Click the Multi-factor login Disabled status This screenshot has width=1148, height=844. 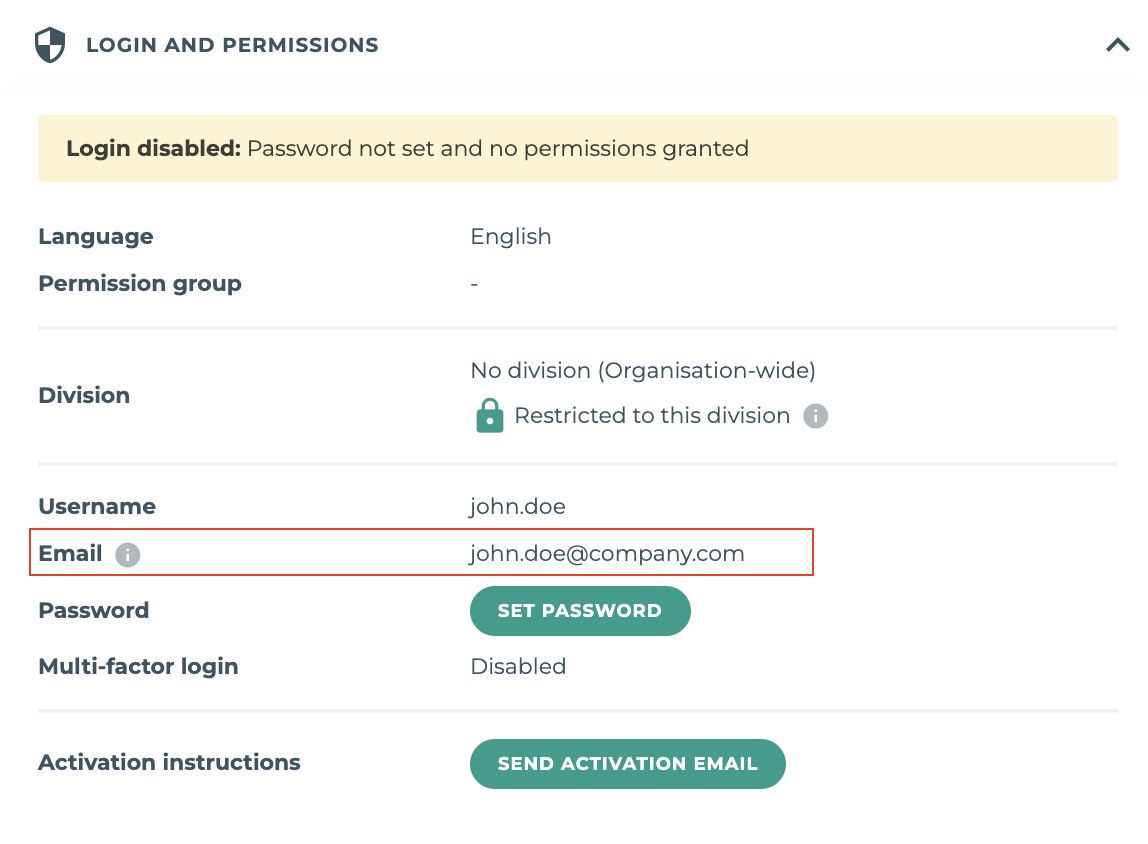click(x=518, y=666)
